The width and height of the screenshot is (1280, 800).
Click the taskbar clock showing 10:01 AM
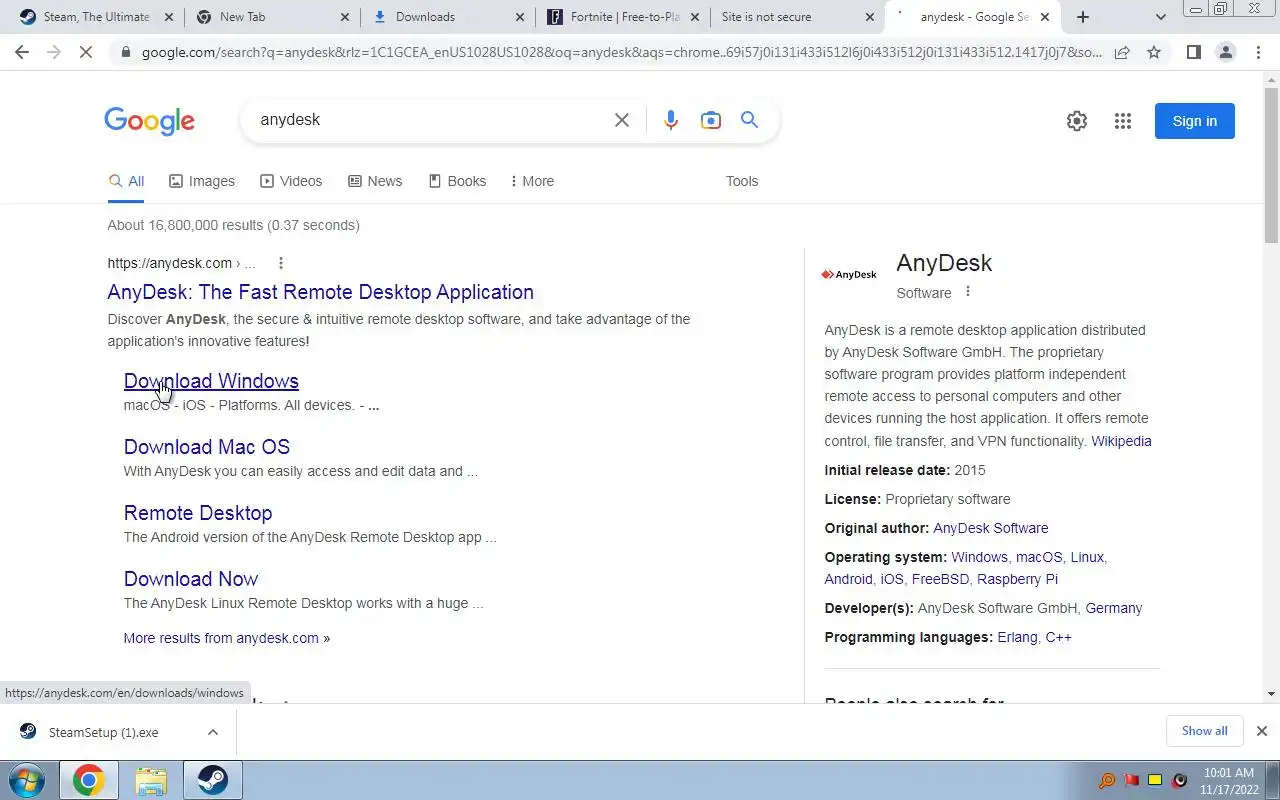1229,781
